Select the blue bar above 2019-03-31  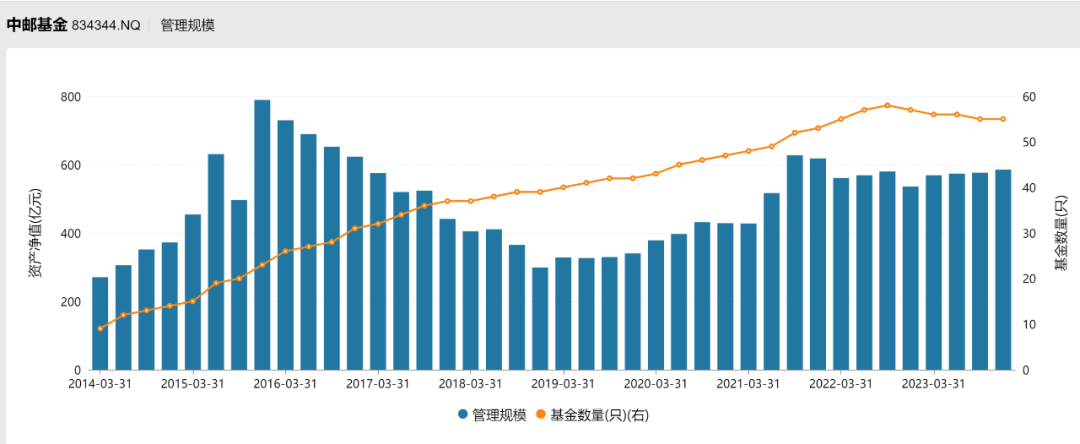click(563, 314)
